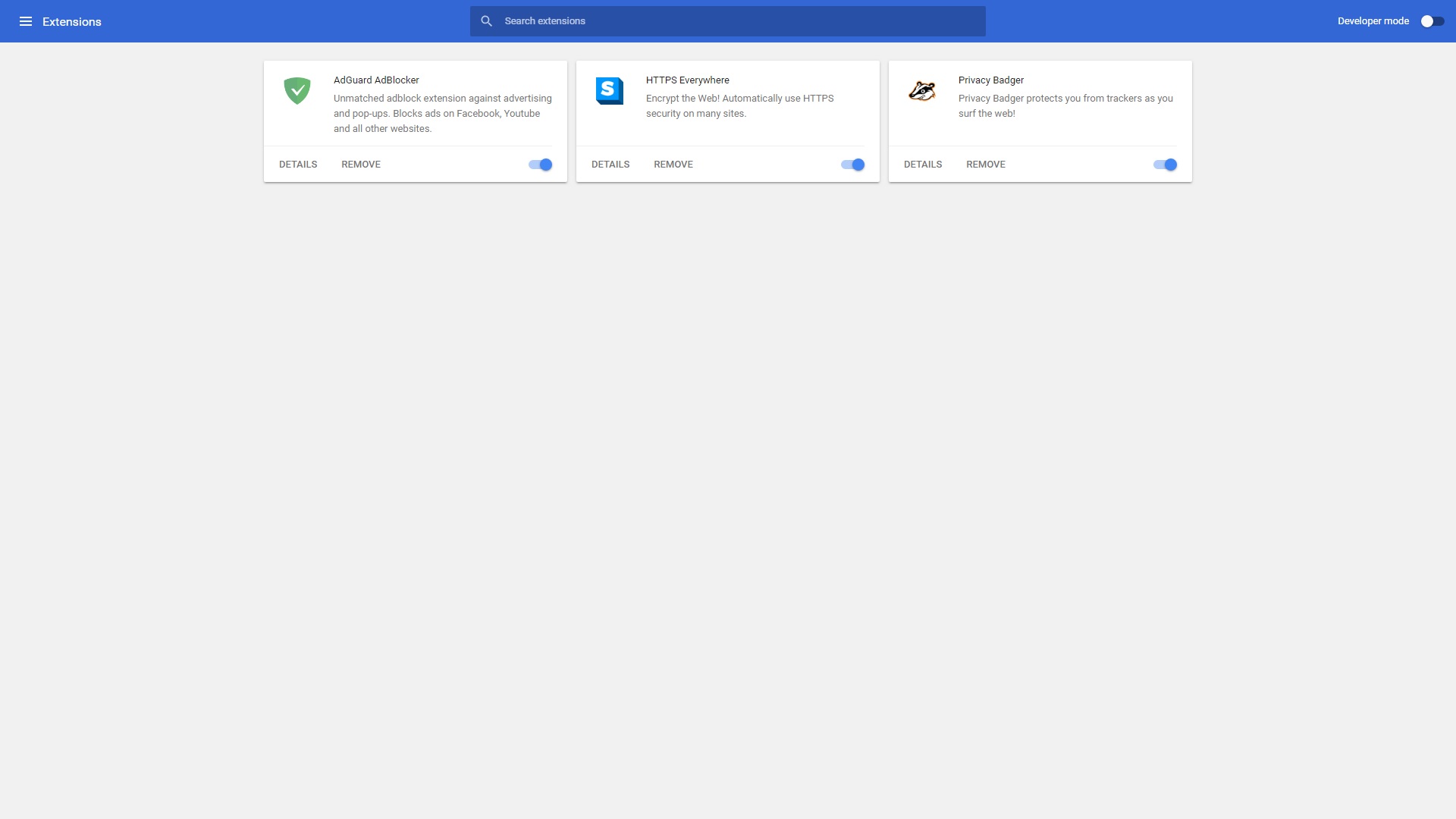The height and width of the screenshot is (819, 1456).
Task: Enable Developer mode switch
Action: tap(1432, 21)
